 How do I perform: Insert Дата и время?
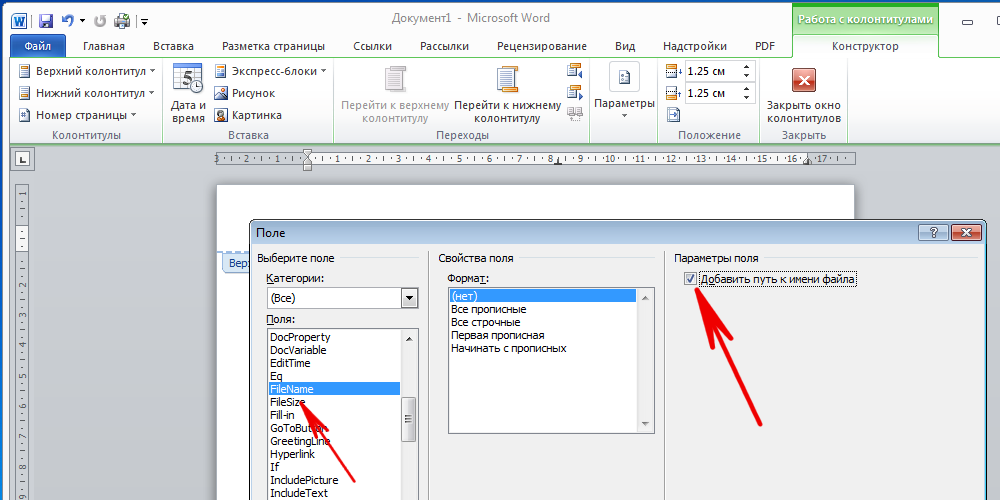(188, 94)
